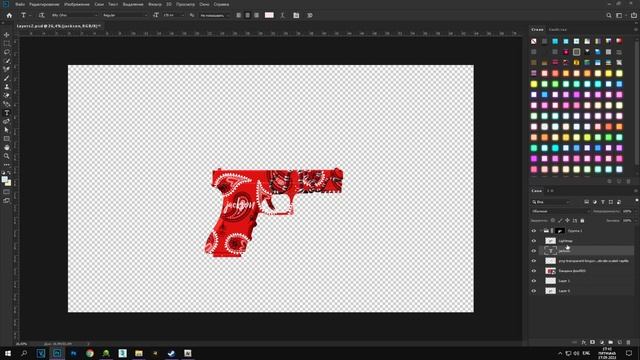The width and height of the screenshot is (640, 360).
Task: Click the text color swatch in options bar
Action: pyautogui.click(x=269, y=15)
